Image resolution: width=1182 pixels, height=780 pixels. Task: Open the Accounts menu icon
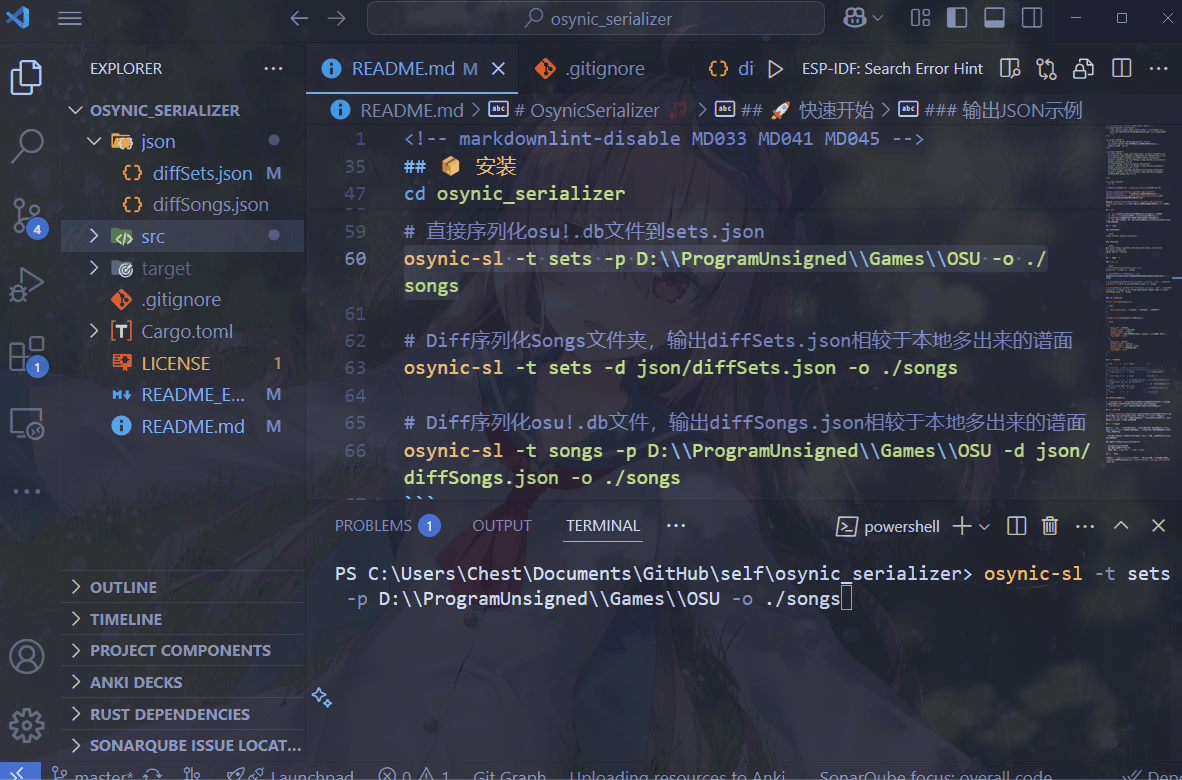(x=26, y=656)
